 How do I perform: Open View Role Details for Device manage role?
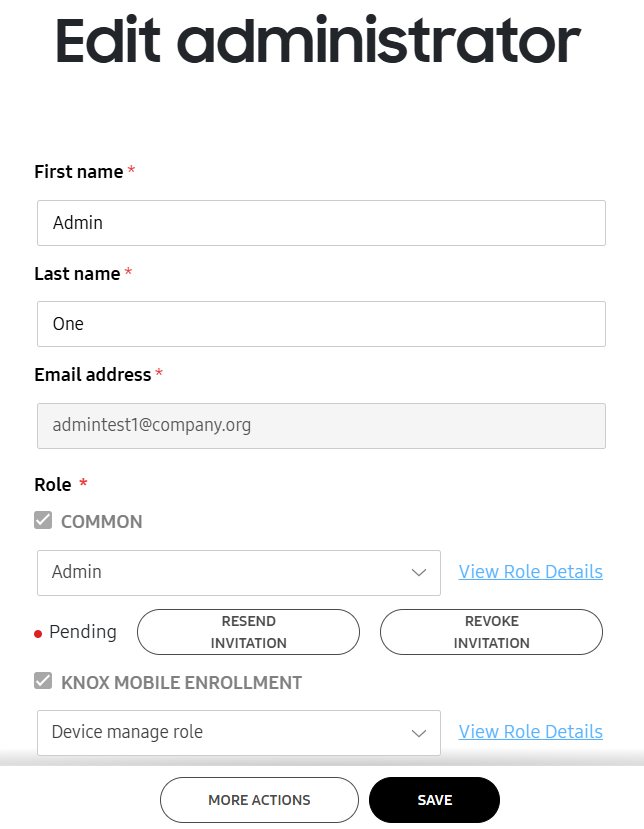click(x=530, y=731)
